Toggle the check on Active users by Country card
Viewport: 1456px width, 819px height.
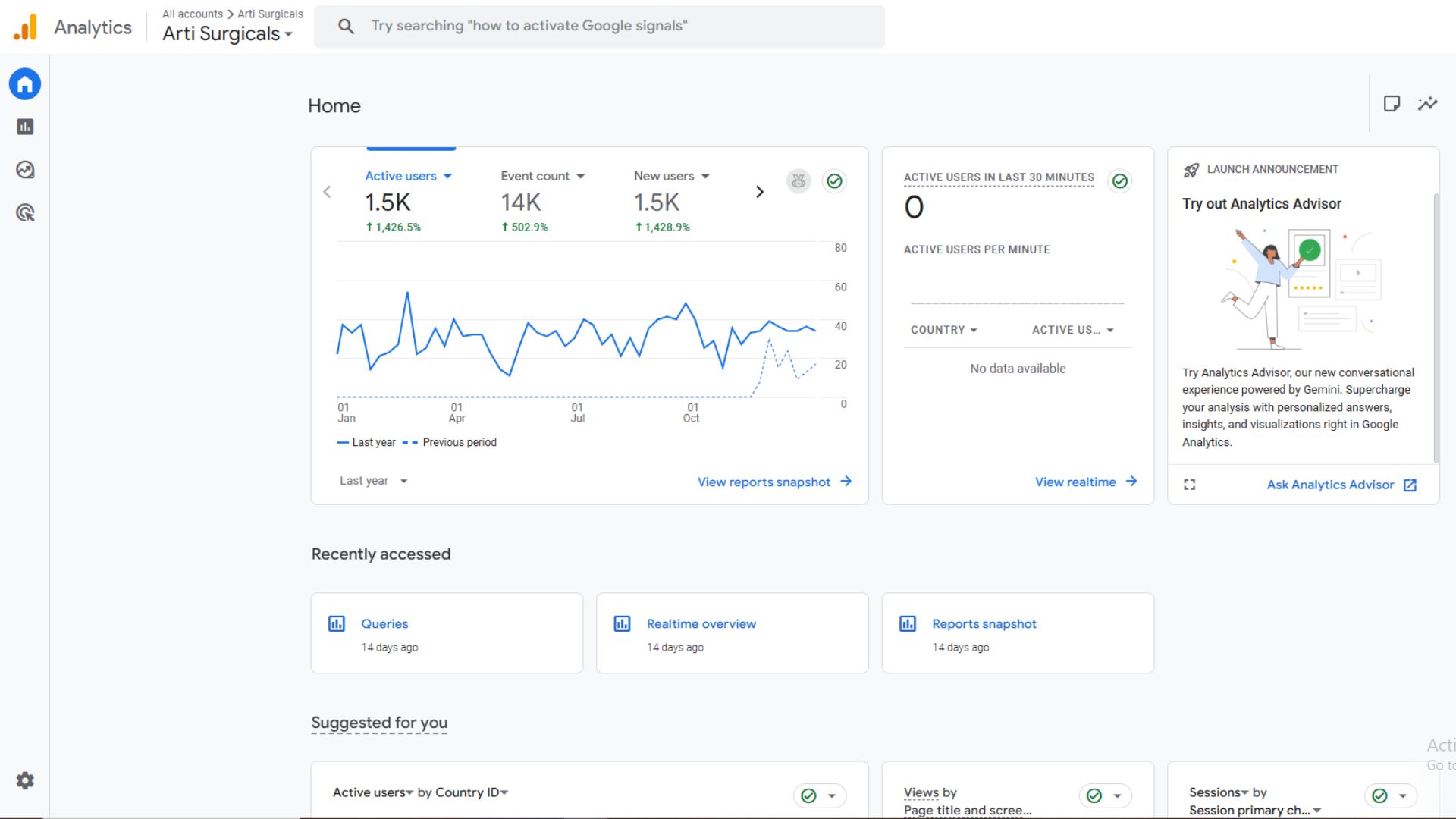809,795
